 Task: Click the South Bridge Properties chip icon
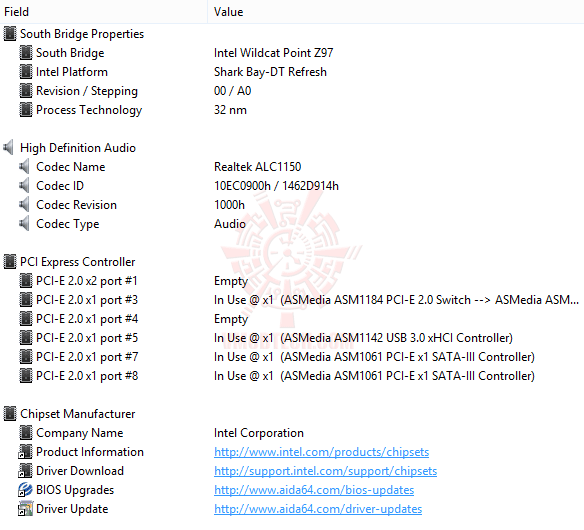click(10, 34)
